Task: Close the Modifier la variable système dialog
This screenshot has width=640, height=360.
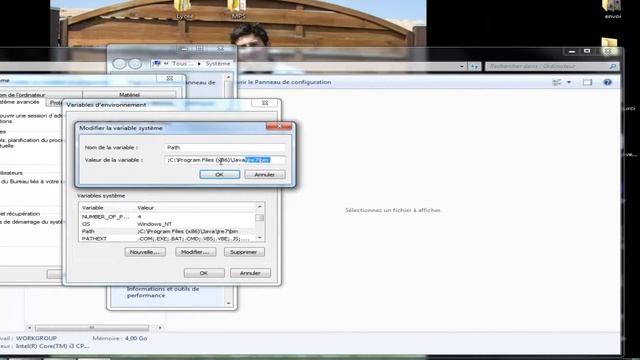Action: [x=279, y=126]
